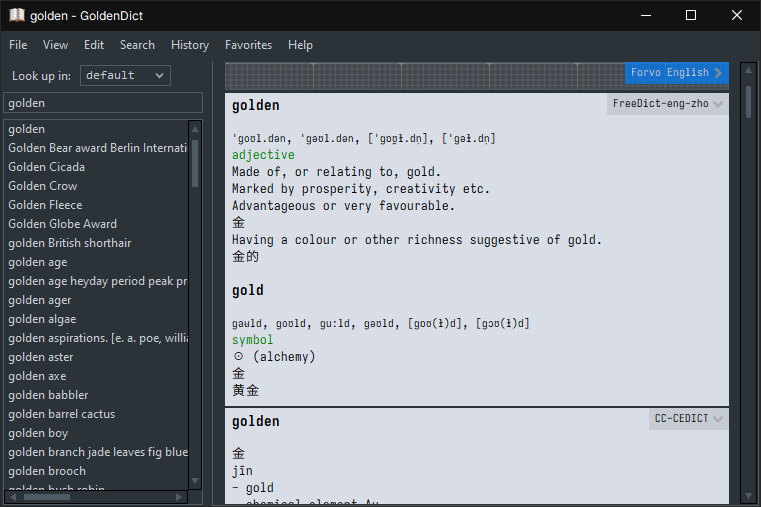Image resolution: width=761 pixels, height=507 pixels.
Task: Open the Favorites menu
Action: (248, 45)
